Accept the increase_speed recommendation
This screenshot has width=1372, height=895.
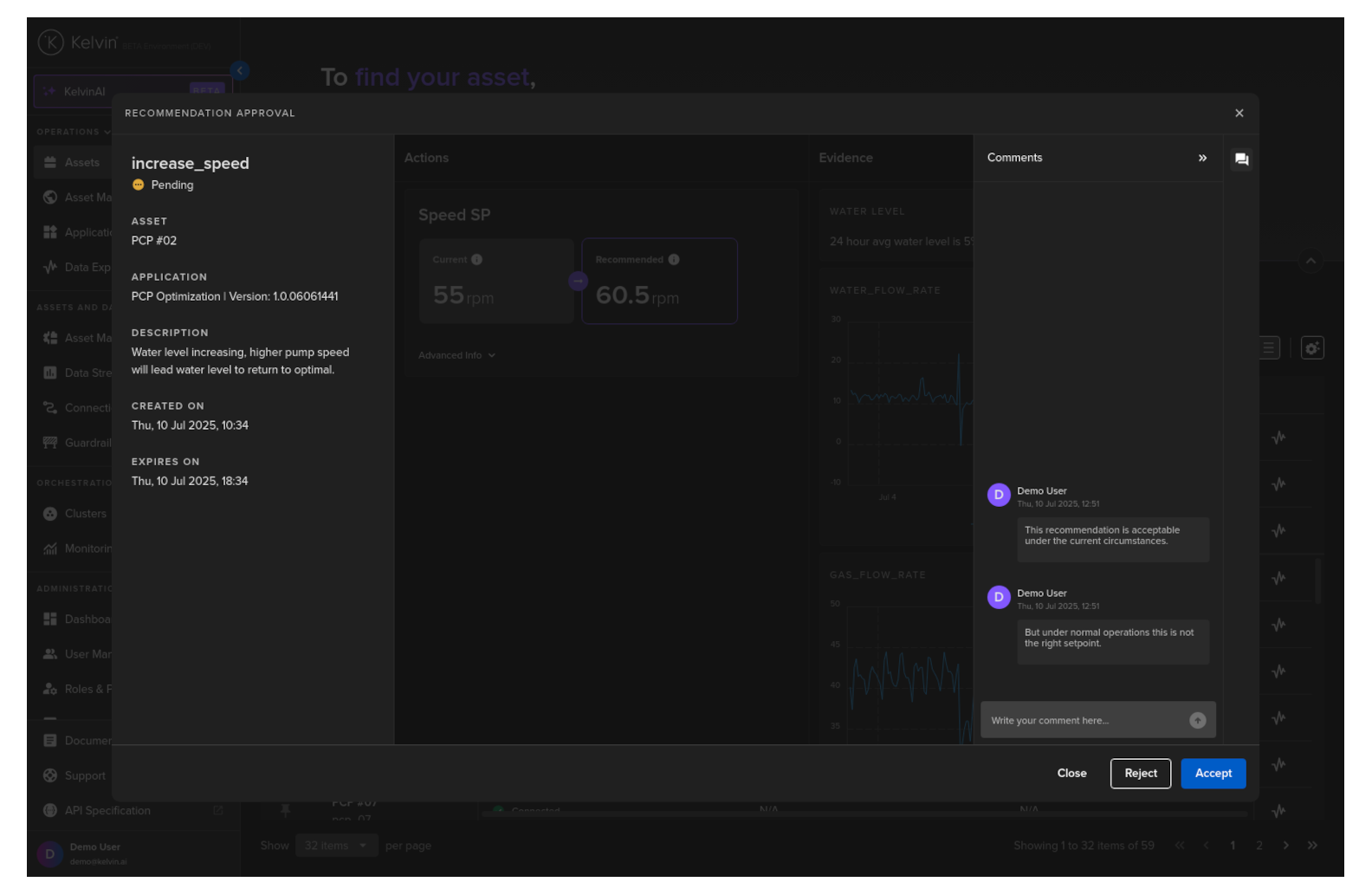[x=1213, y=774]
